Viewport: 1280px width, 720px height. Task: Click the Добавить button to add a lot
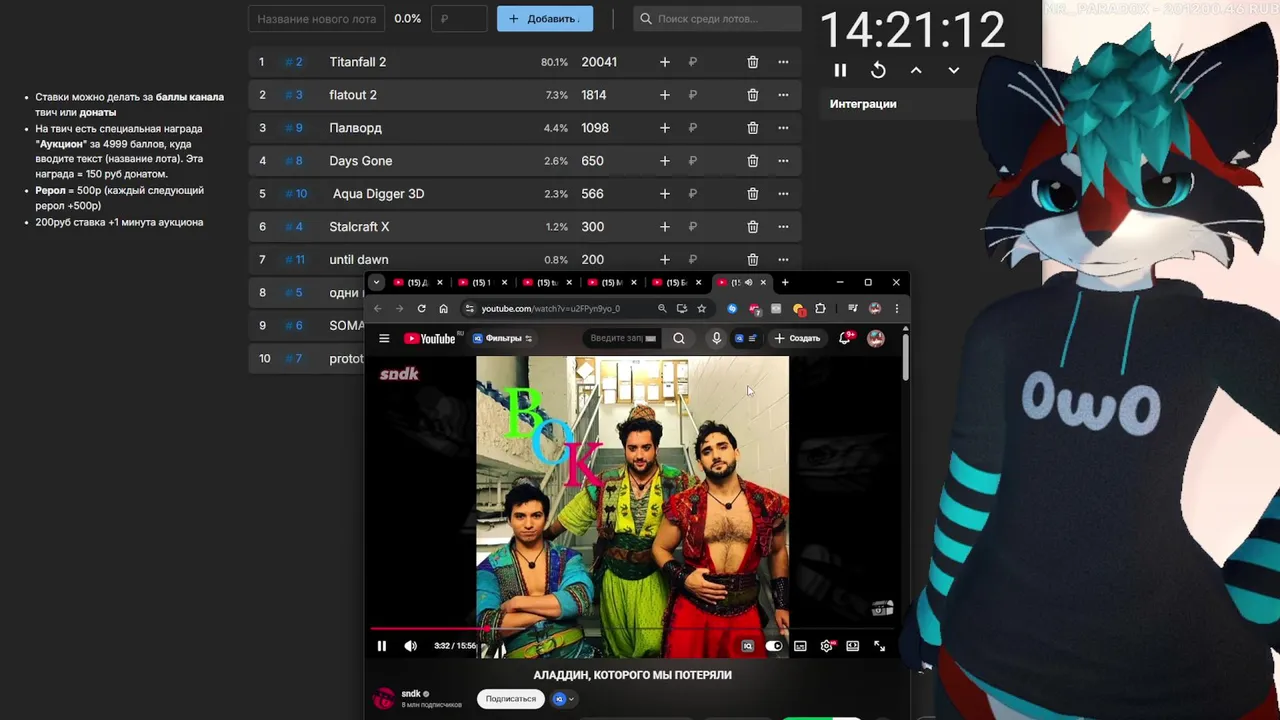[x=545, y=18]
